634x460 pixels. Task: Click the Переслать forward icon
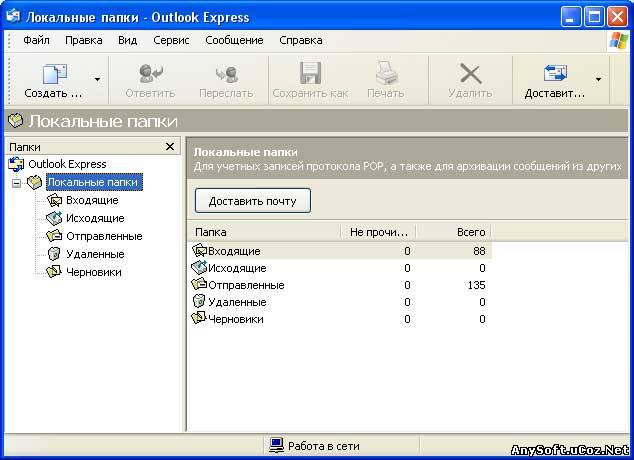pos(226,74)
